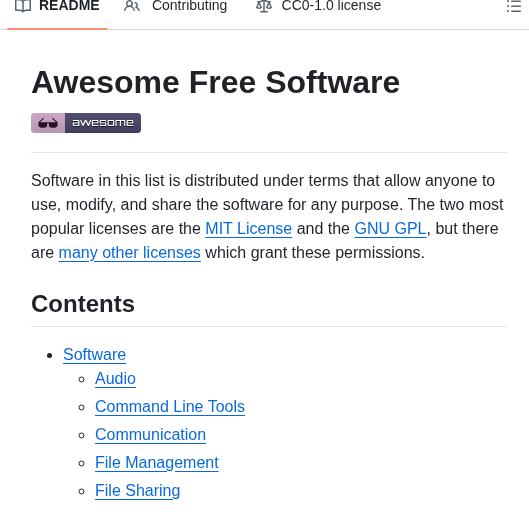Jump to the Software section link
Screen dimensions: 529x512
(94, 354)
